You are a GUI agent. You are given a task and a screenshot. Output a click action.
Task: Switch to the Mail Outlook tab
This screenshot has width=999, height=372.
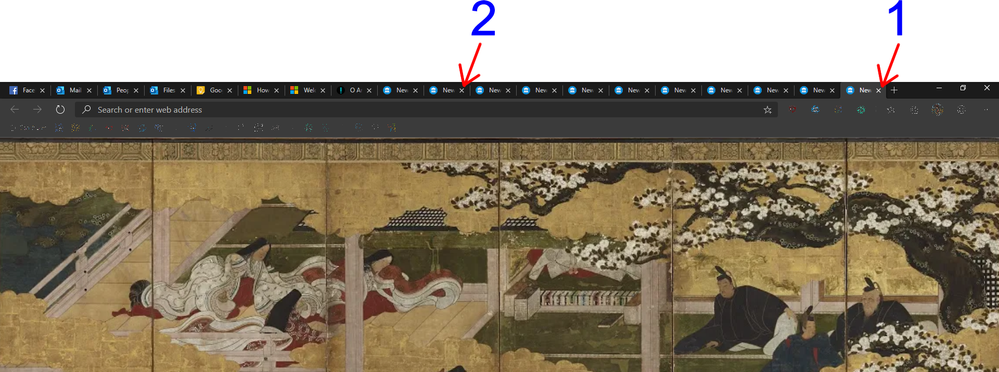(x=73, y=90)
